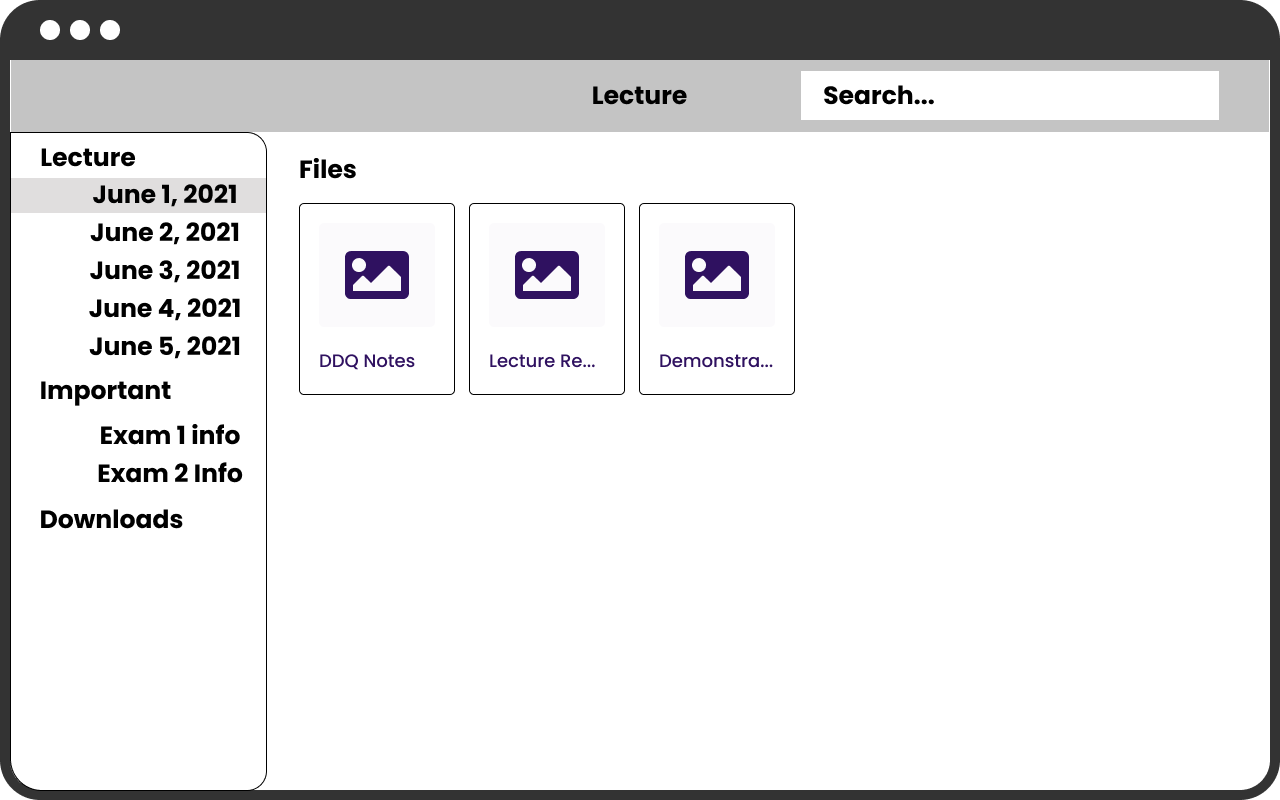Click the Demonstra... file name label
The height and width of the screenshot is (800, 1280).
[x=716, y=361]
